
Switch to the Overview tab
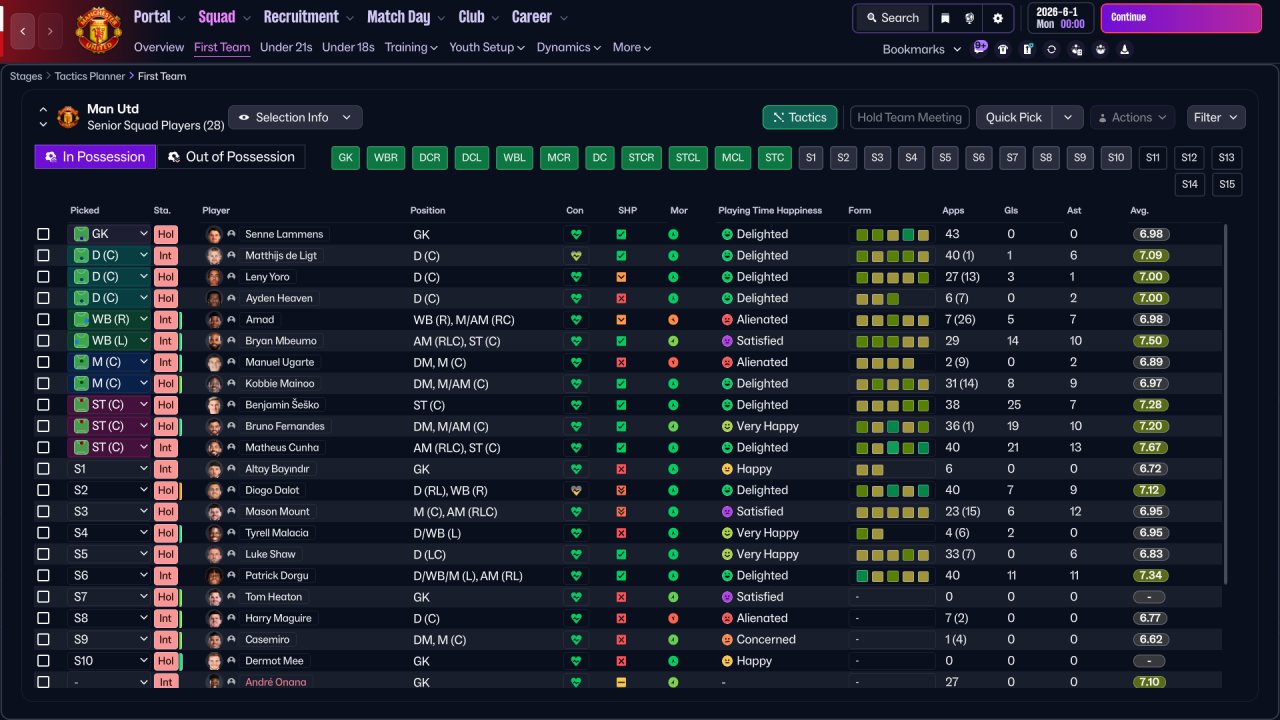(159, 47)
